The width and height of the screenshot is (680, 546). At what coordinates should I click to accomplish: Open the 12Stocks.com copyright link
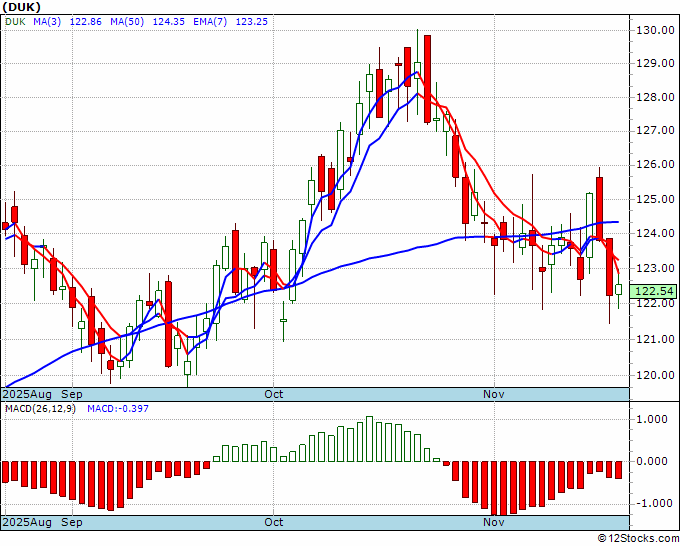coord(638,539)
